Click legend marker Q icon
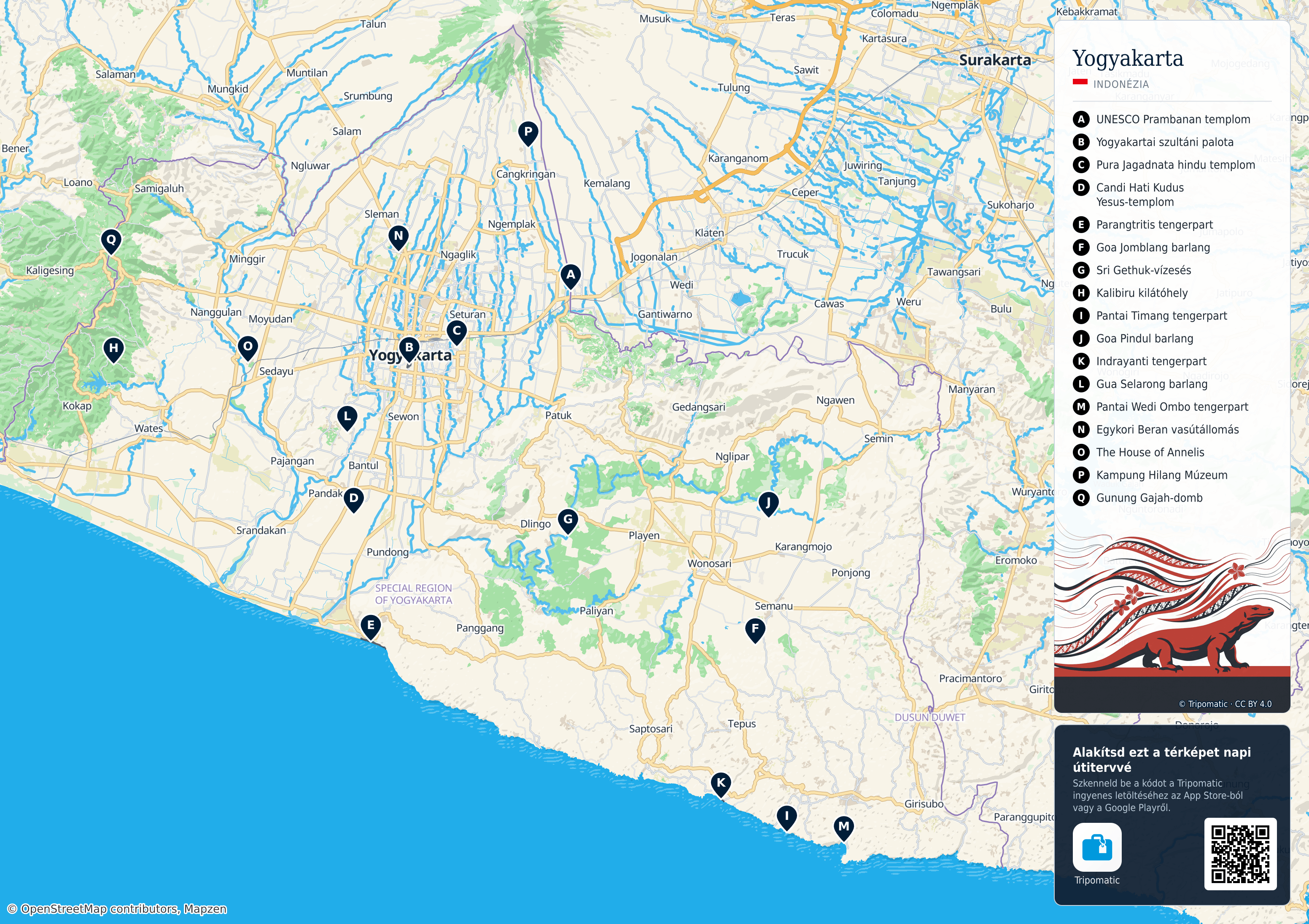The height and width of the screenshot is (924, 1309). [1081, 498]
